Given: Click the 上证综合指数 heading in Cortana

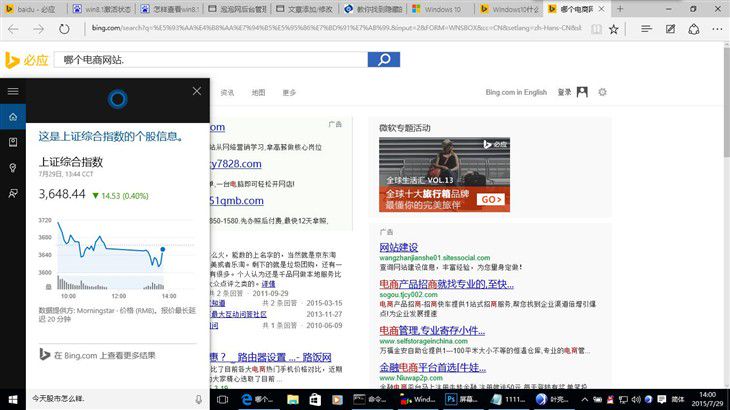Looking at the screenshot, I should (x=71, y=162).
